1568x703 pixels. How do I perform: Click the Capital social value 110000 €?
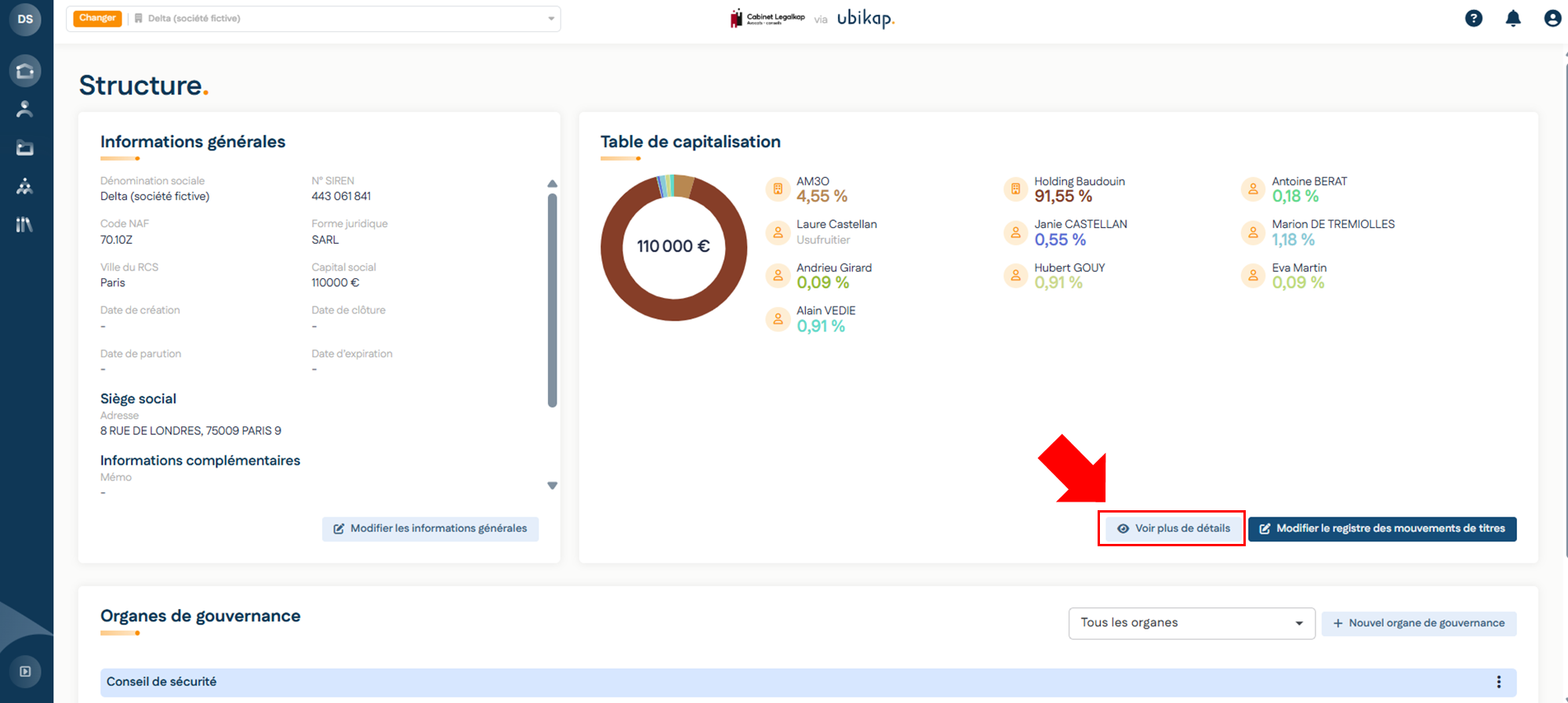point(336,283)
